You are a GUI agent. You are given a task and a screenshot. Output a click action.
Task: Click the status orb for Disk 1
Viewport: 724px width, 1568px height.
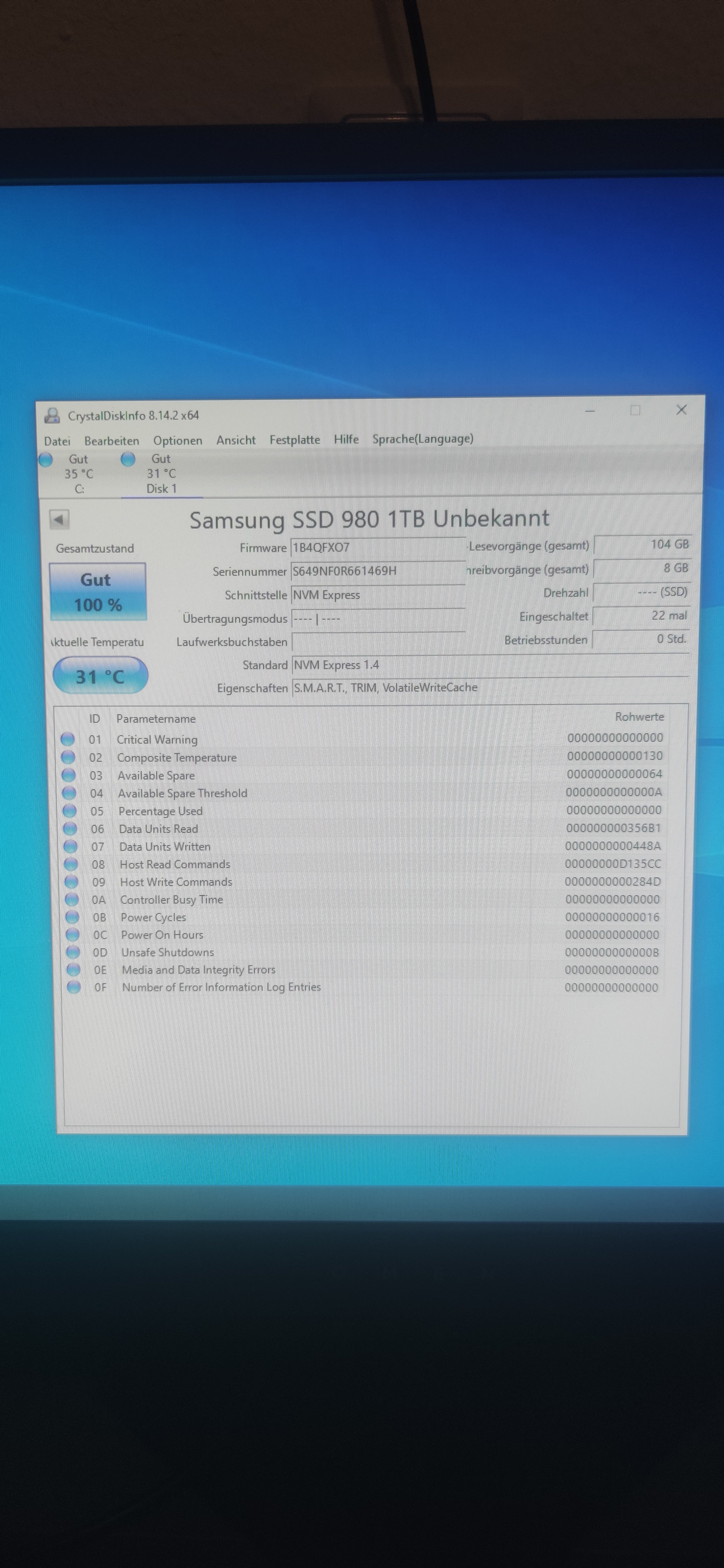[128, 459]
